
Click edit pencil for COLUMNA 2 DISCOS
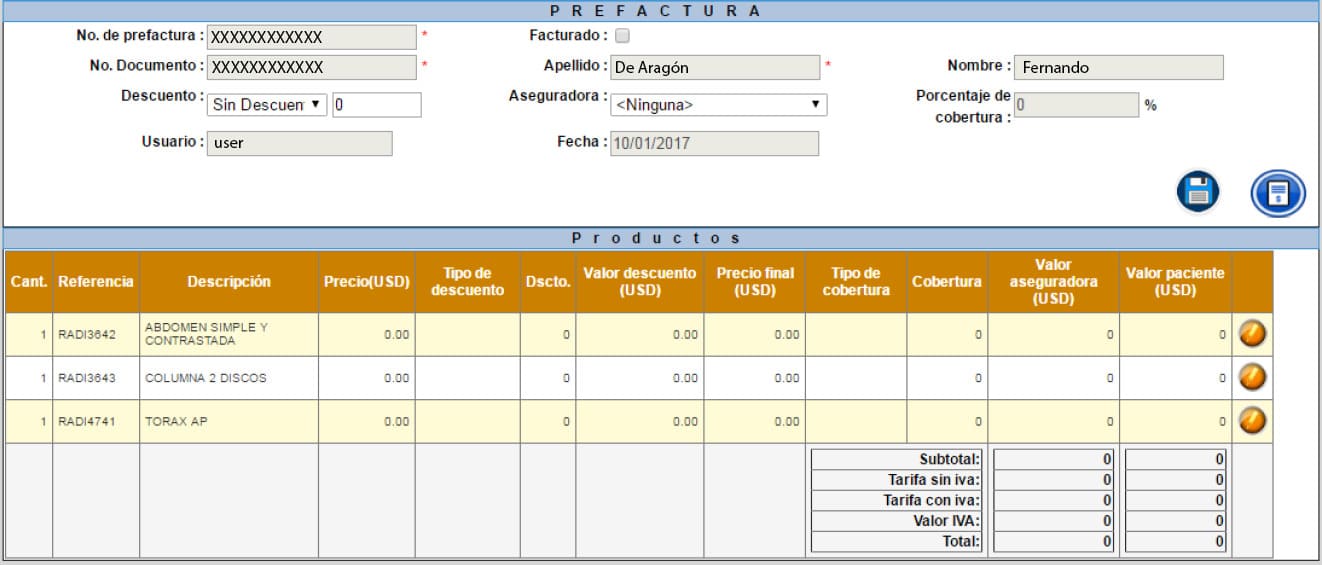[x=1252, y=378]
